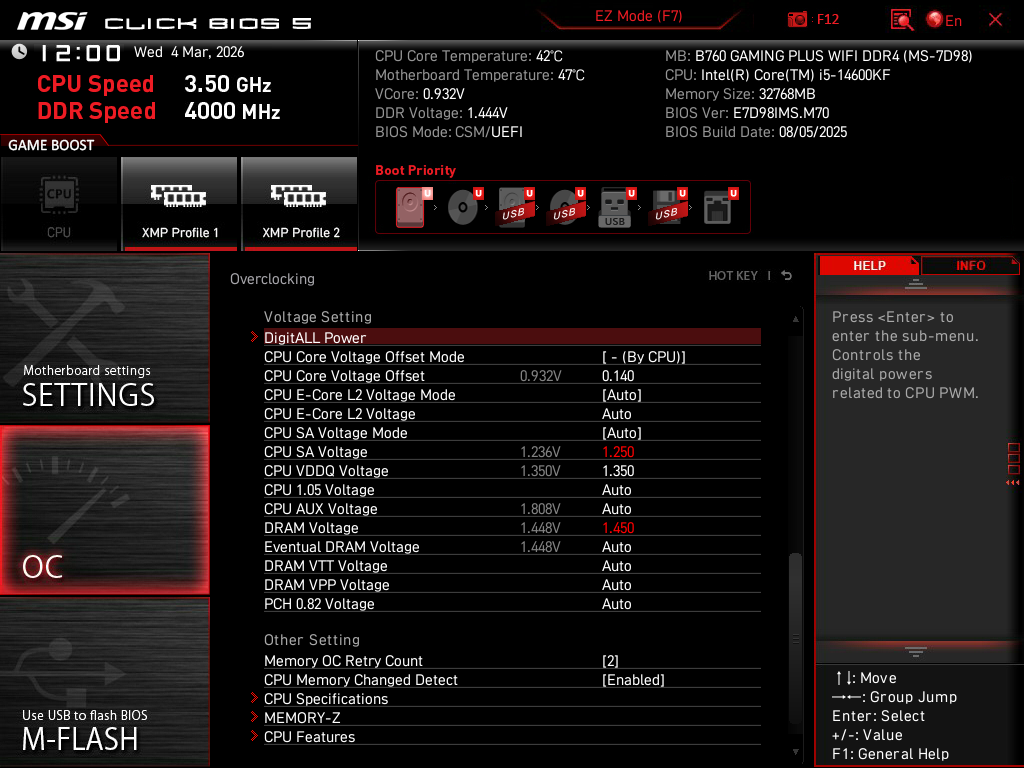Select the USB floppy boot device icon
Screen dimensions: 1024x768
[667, 207]
